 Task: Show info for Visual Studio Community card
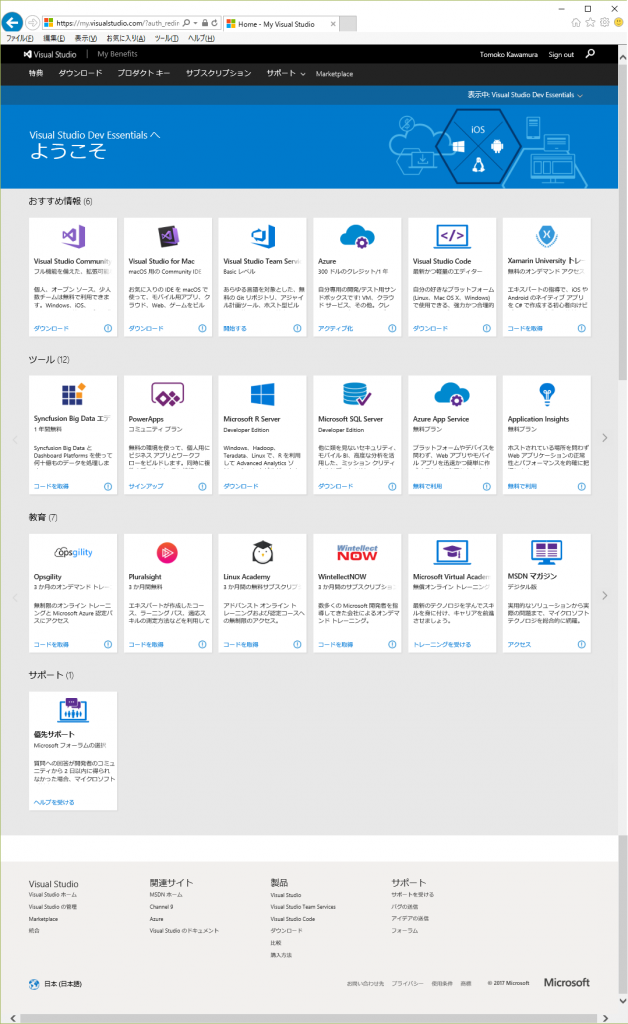coord(108,328)
